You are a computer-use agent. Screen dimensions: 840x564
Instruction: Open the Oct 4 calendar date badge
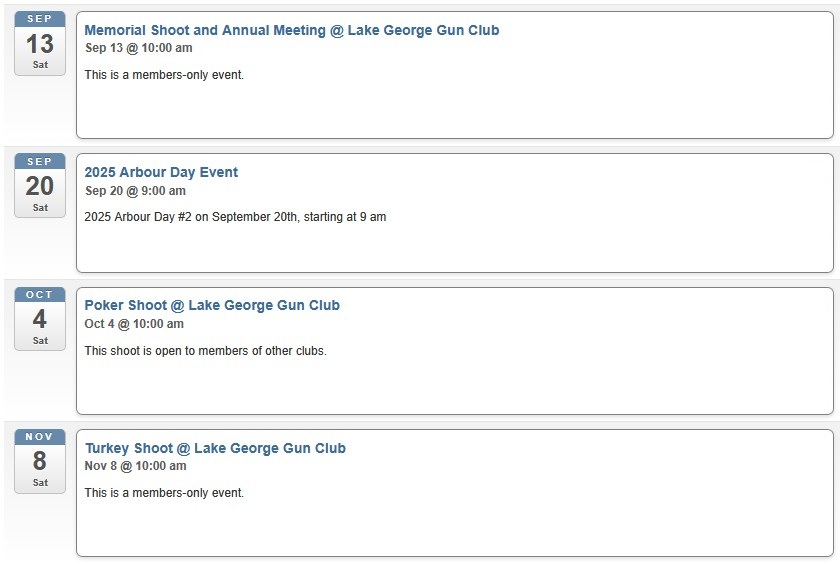coord(40,319)
